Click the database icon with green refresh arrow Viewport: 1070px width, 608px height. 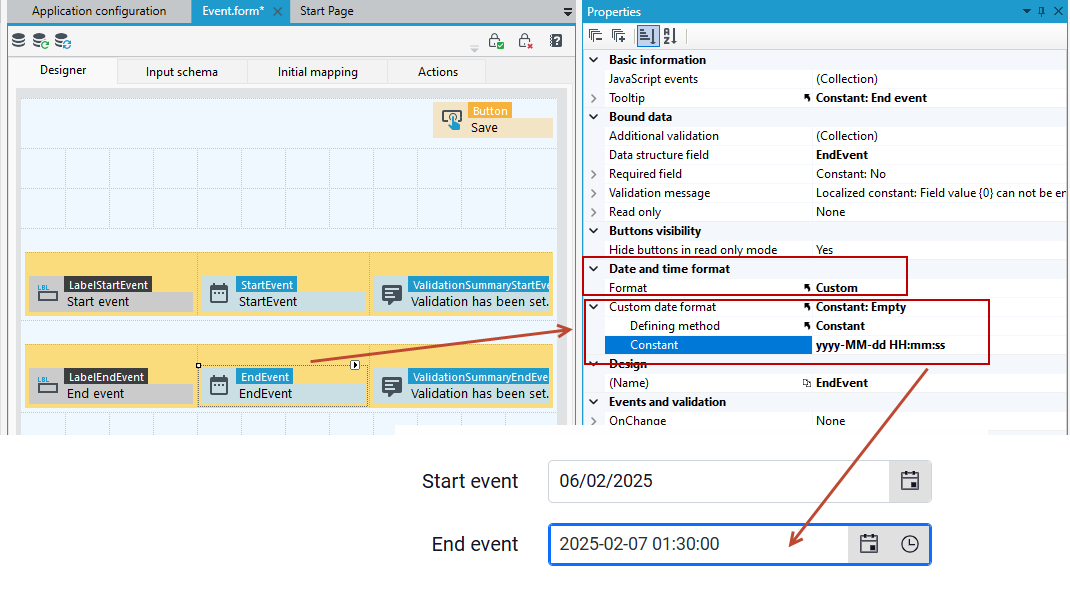(x=41, y=41)
